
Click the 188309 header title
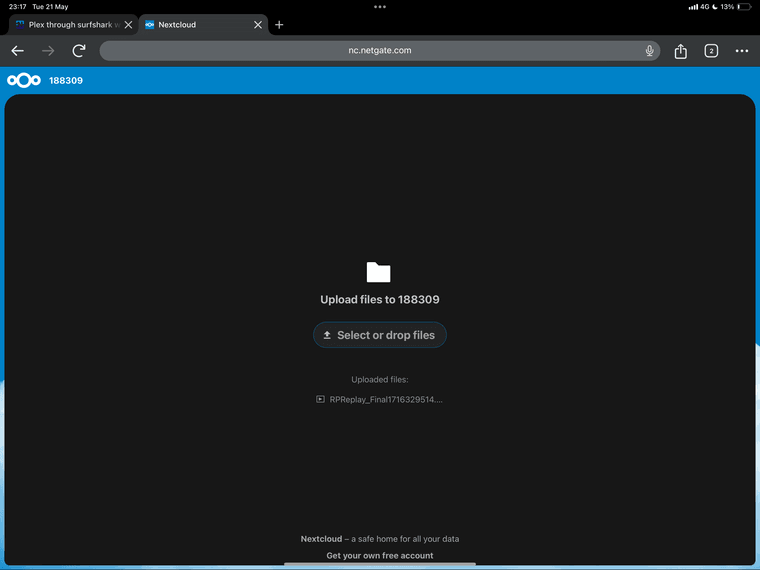click(x=66, y=80)
